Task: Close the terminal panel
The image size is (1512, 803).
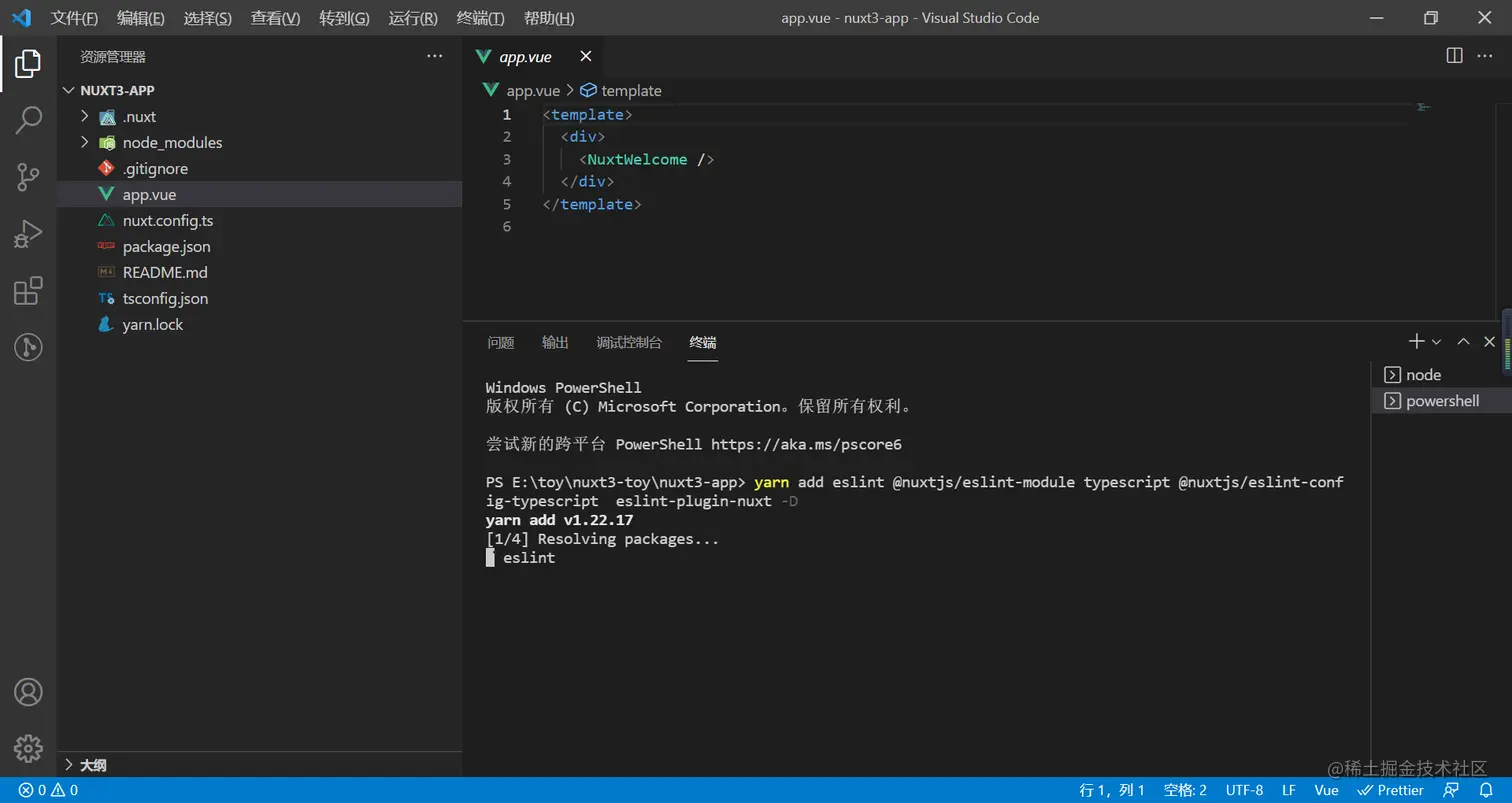Action: (1489, 342)
